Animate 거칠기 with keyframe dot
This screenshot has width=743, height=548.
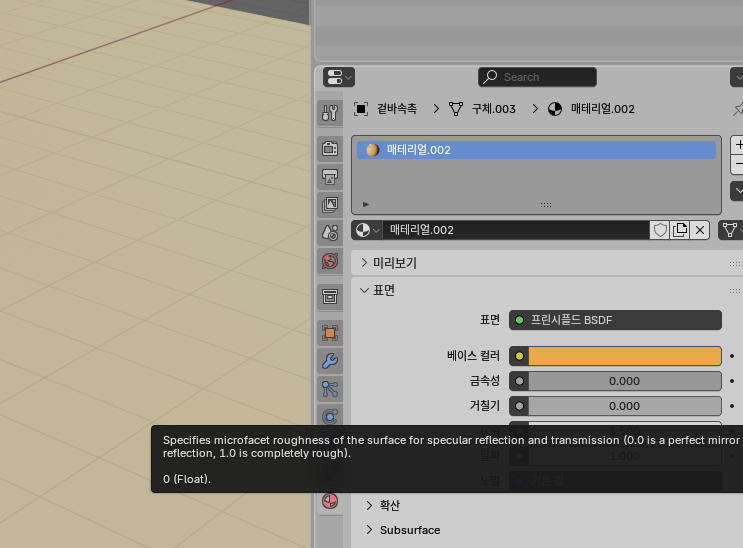tap(732, 406)
